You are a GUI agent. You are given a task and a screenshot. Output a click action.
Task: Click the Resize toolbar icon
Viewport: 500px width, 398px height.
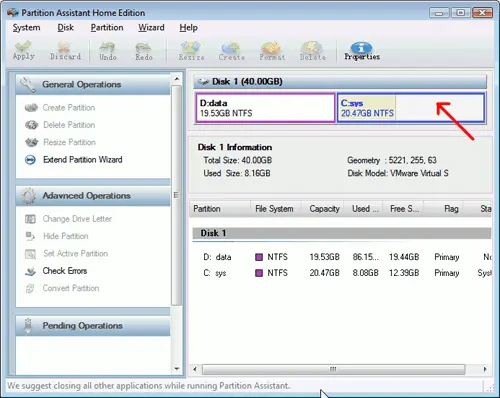pyautogui.click(x=191, y=51)
